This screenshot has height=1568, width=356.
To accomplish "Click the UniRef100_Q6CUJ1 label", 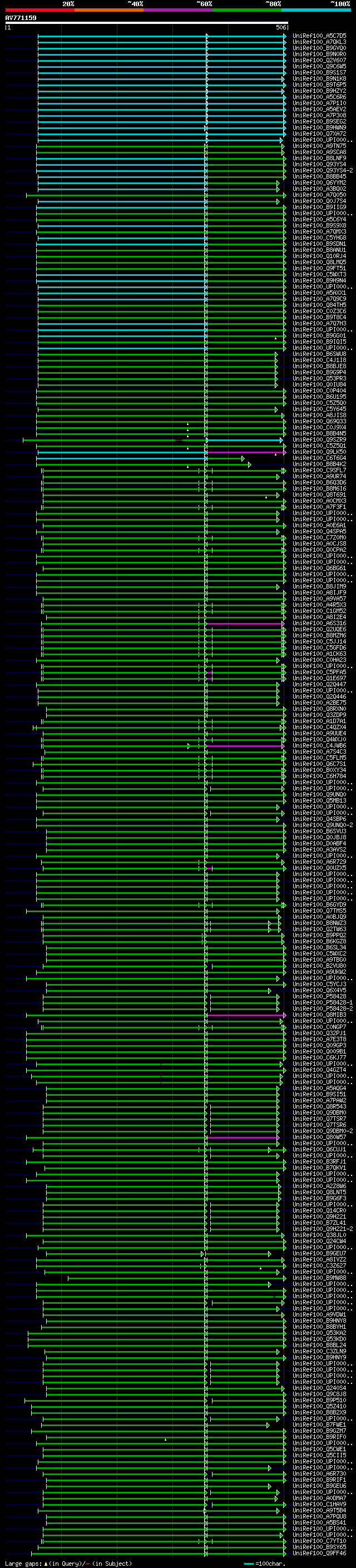I will pyautogui.click(x=319, y=1149).
